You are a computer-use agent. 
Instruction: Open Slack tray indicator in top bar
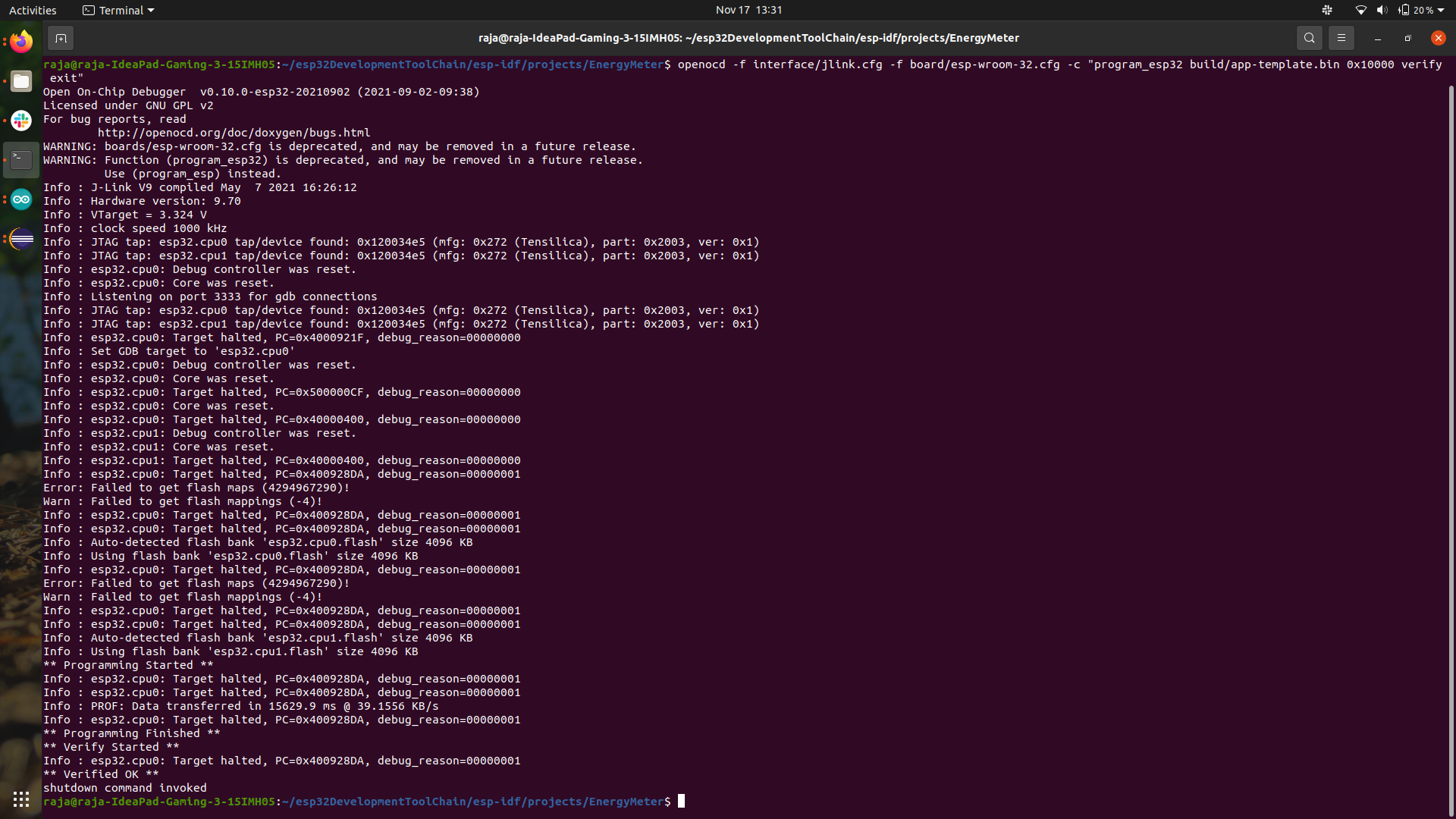[x=1327, y=10]
